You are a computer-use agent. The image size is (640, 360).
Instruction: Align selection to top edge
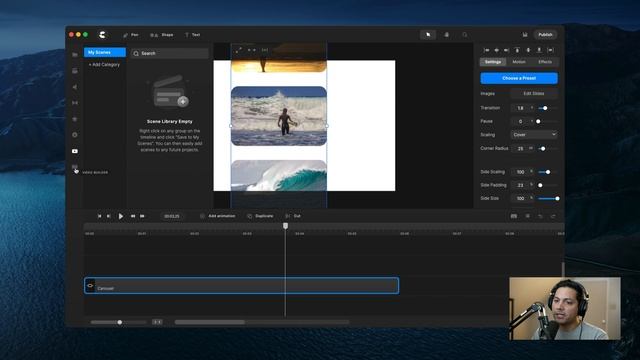click(517, 50)
